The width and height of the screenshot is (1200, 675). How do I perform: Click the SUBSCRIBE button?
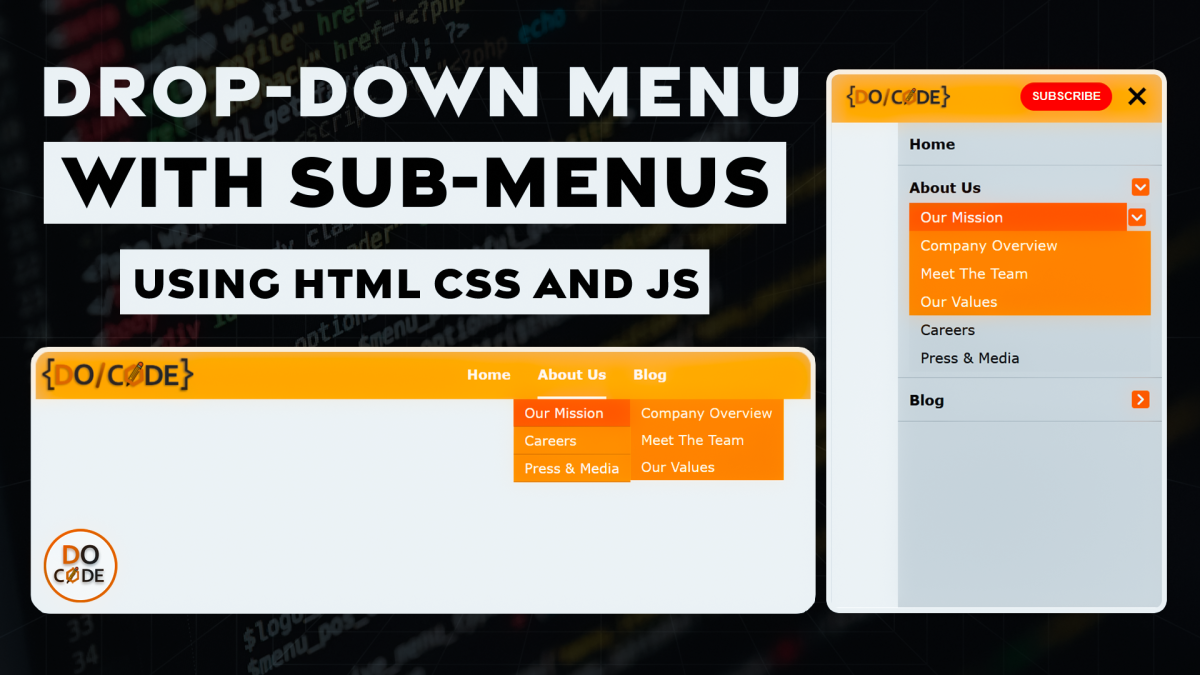(x=1066, y=96)
